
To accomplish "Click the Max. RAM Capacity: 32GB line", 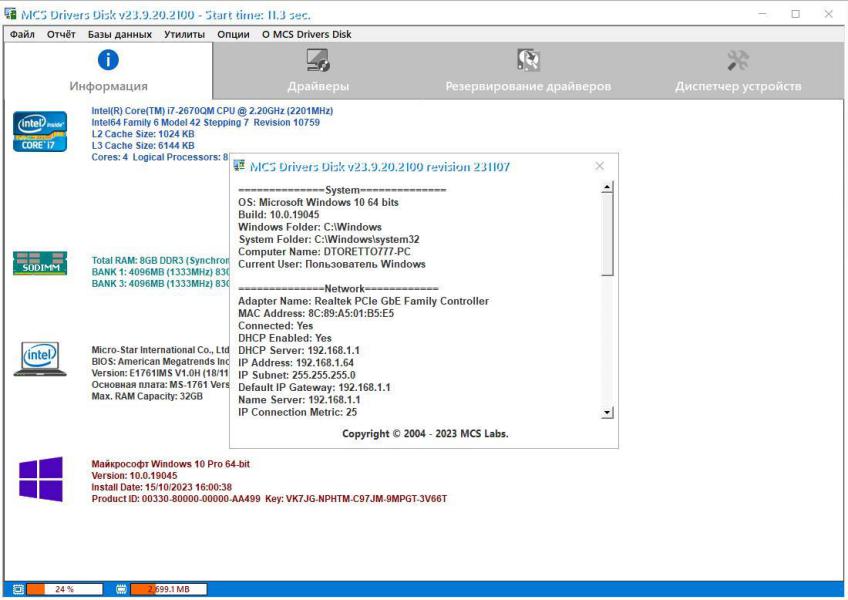I will click(147, 397).
